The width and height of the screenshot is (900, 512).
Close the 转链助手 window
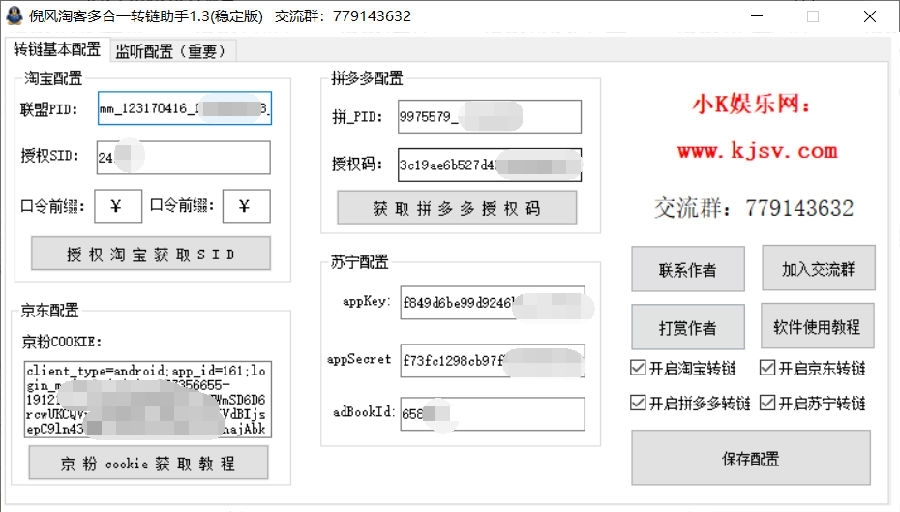(x=870, y=16)
